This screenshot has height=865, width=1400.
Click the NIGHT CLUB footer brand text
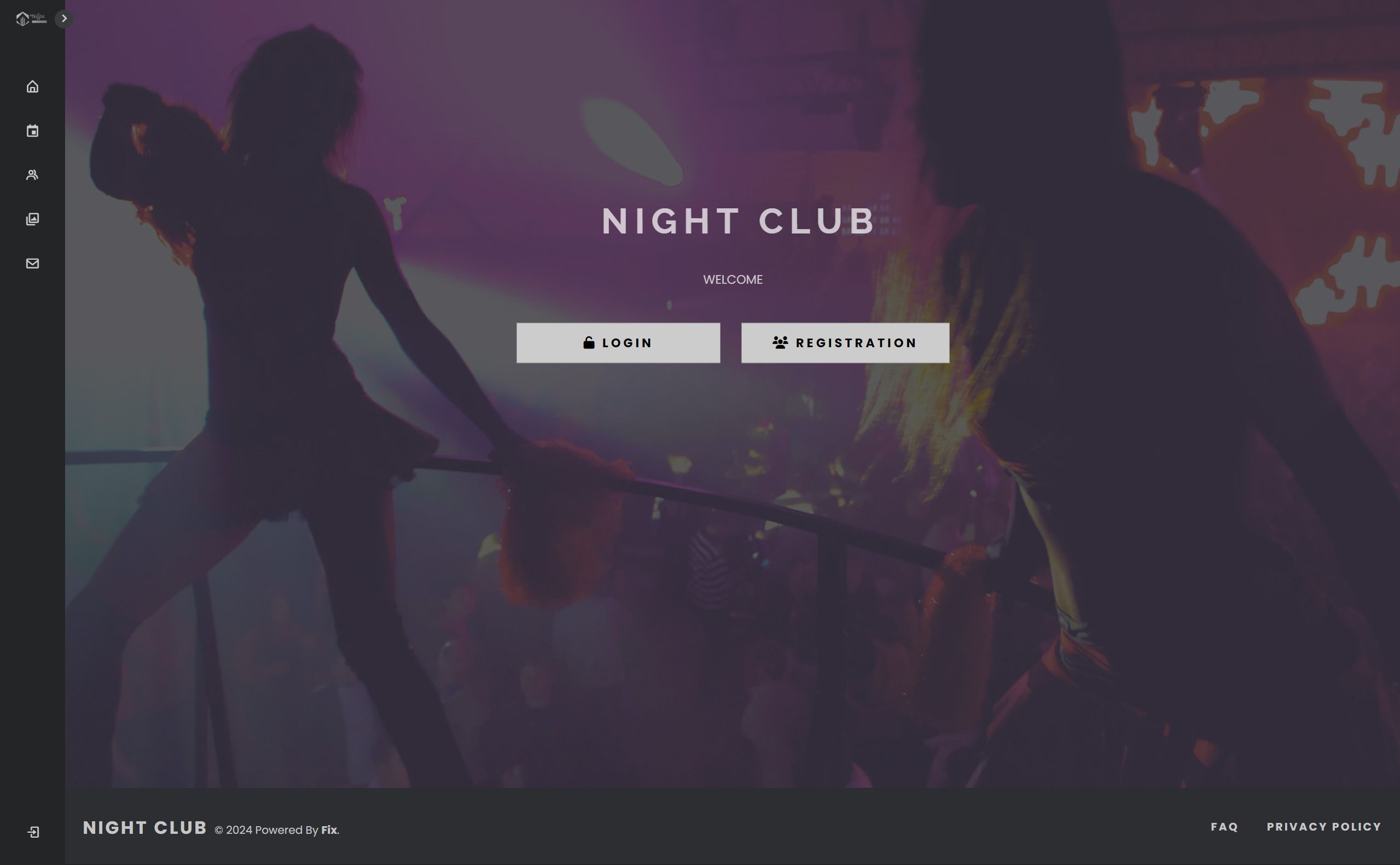145,828
